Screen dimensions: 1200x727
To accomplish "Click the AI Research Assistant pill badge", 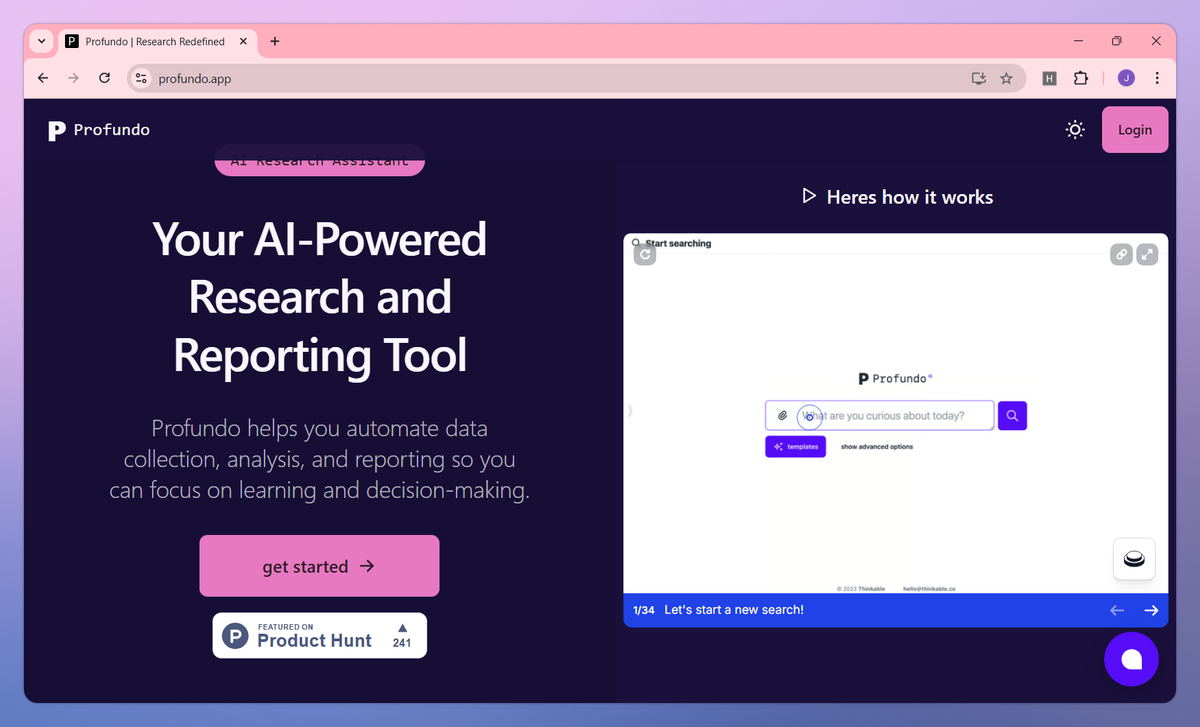I will (320, 161).
